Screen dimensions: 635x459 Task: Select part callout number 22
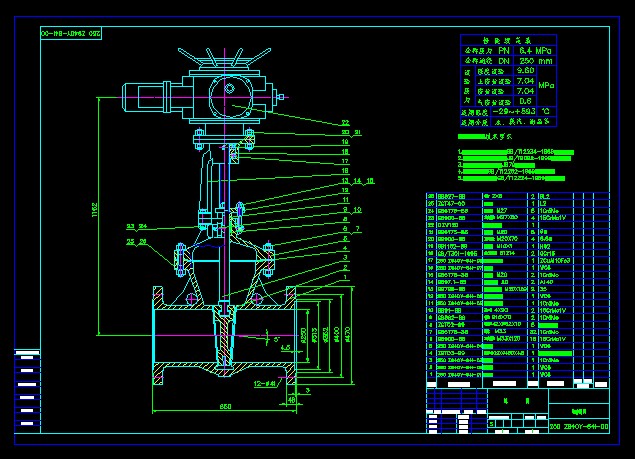[344, 123]
